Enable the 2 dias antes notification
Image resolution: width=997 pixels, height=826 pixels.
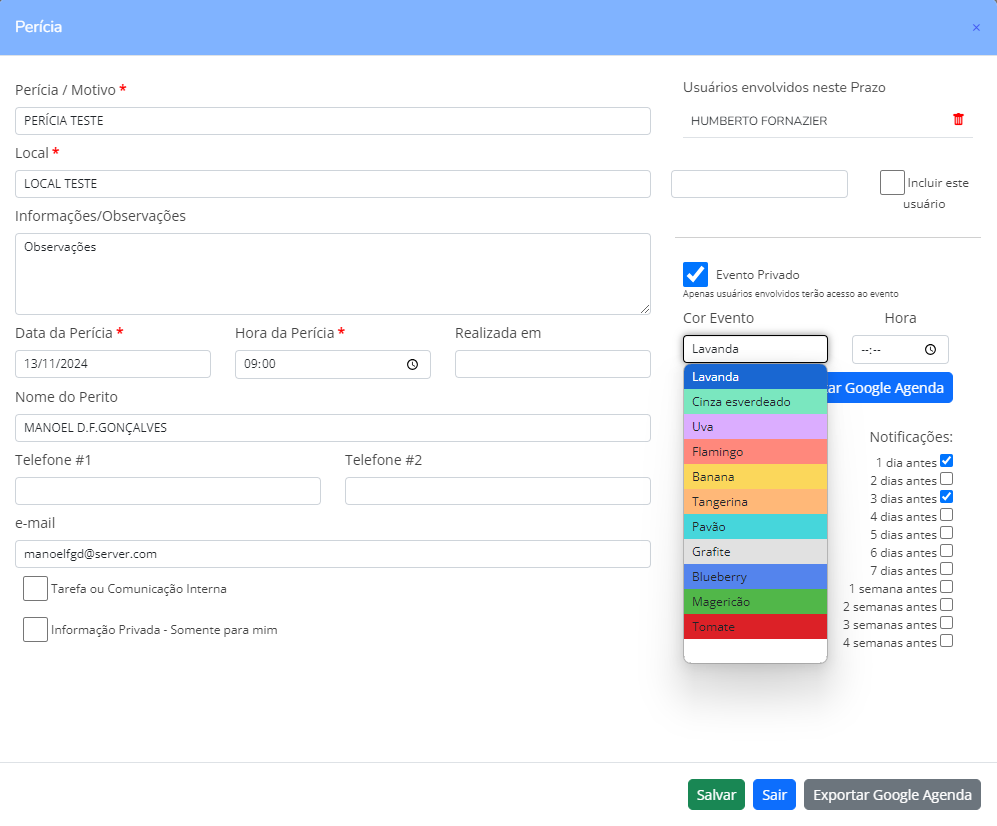946,479
